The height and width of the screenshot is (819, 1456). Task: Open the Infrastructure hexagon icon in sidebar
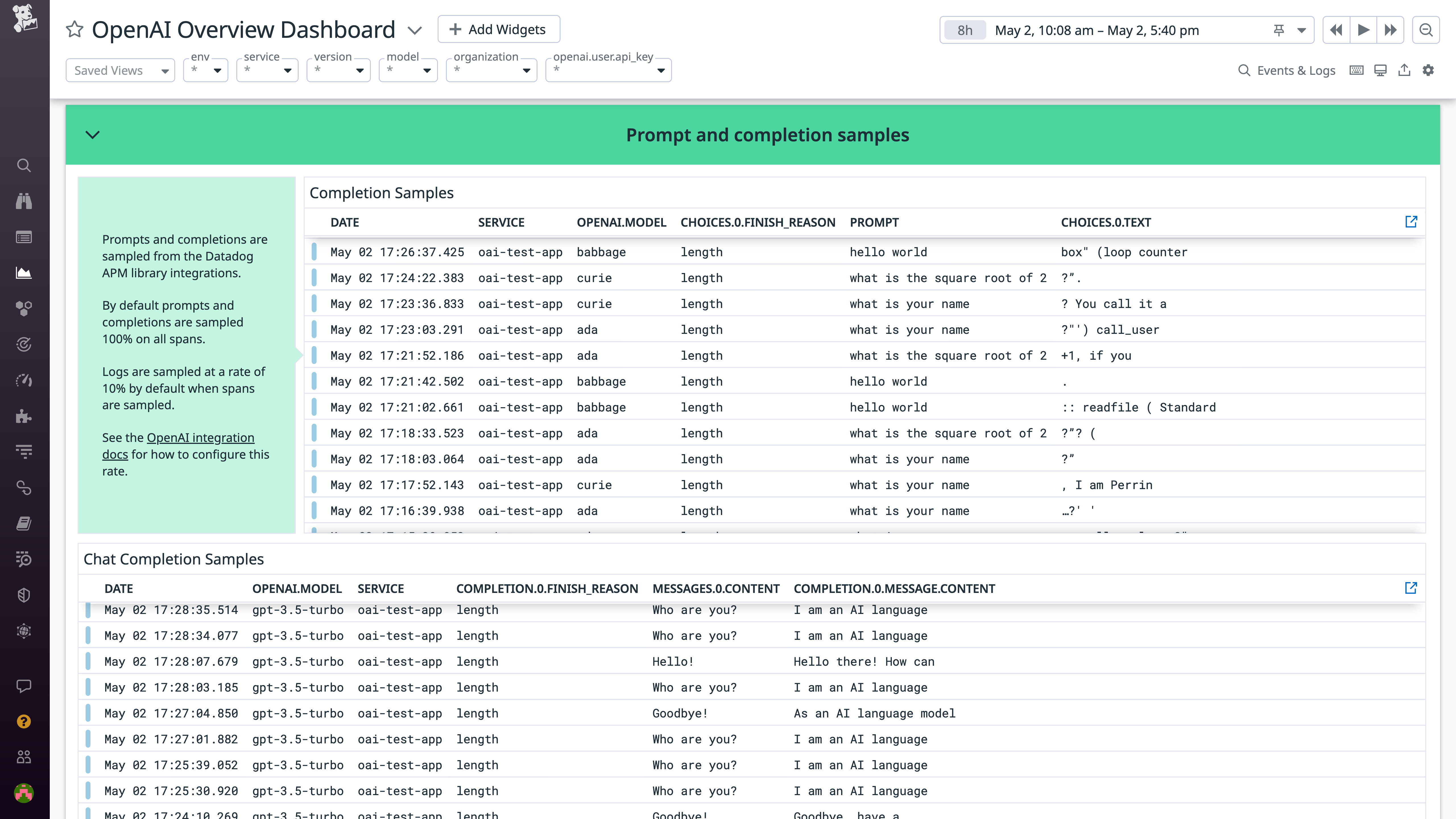(23, 309)
